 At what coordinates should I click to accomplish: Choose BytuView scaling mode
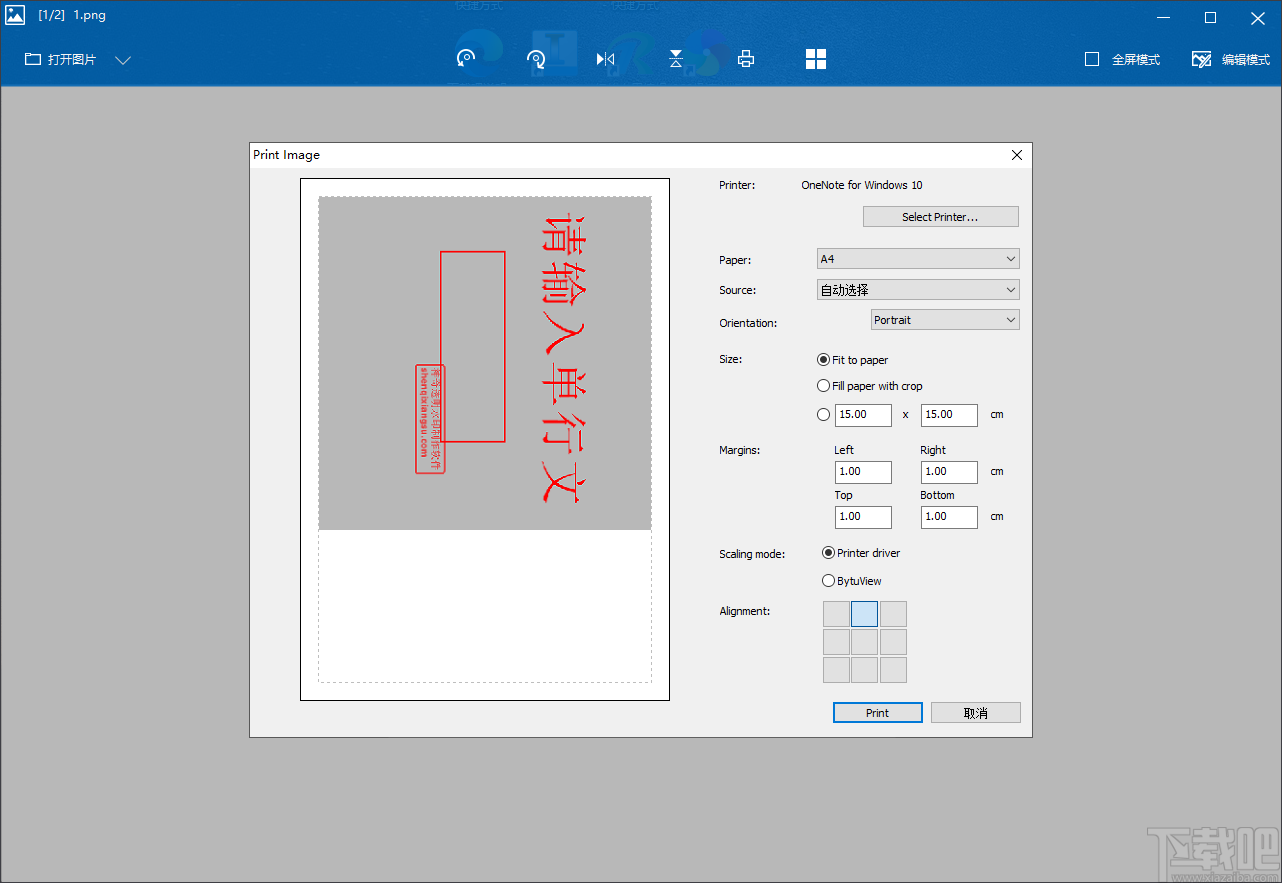828,581
